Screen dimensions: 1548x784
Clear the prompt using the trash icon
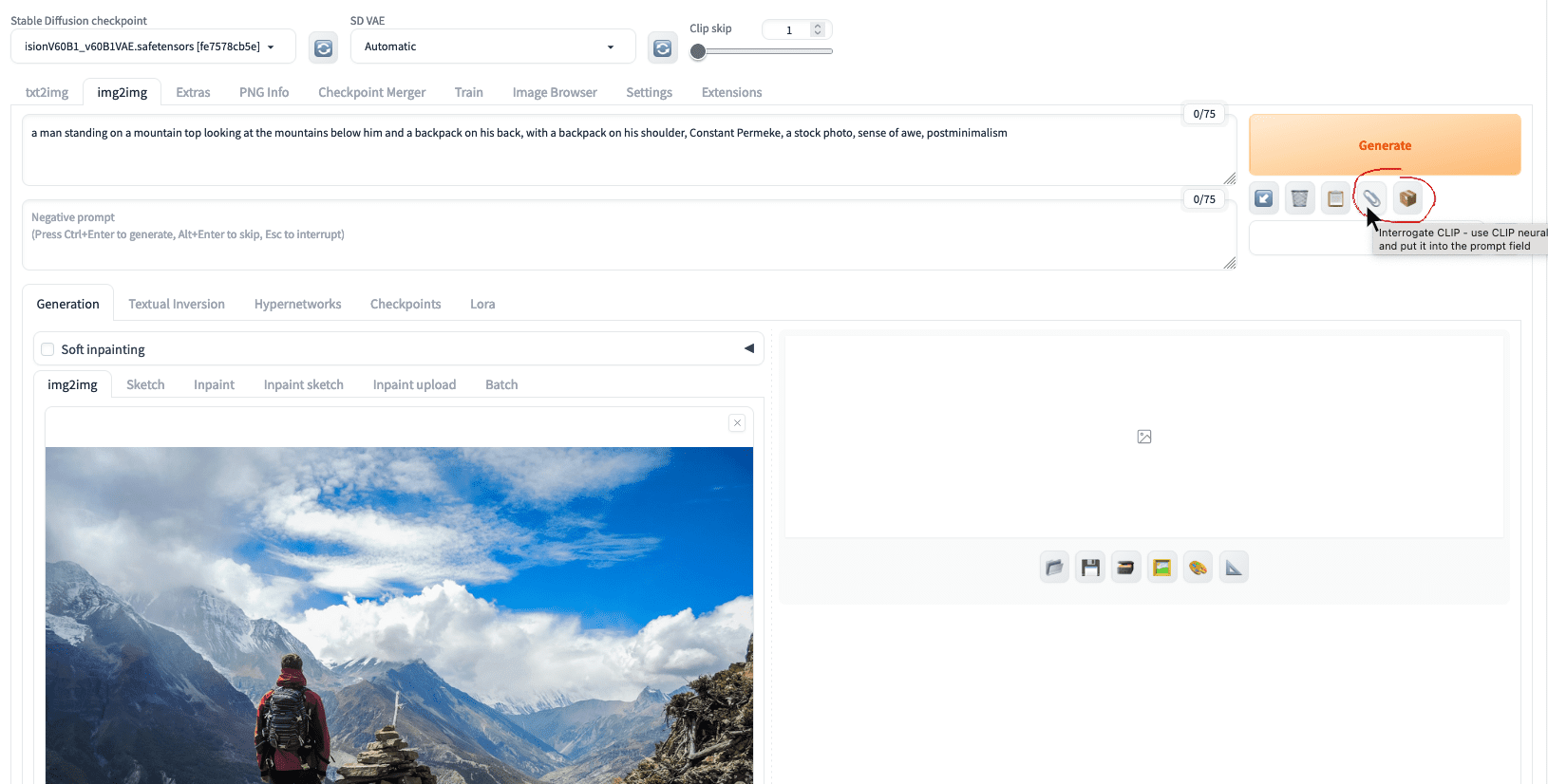(x=1300, y=198)
